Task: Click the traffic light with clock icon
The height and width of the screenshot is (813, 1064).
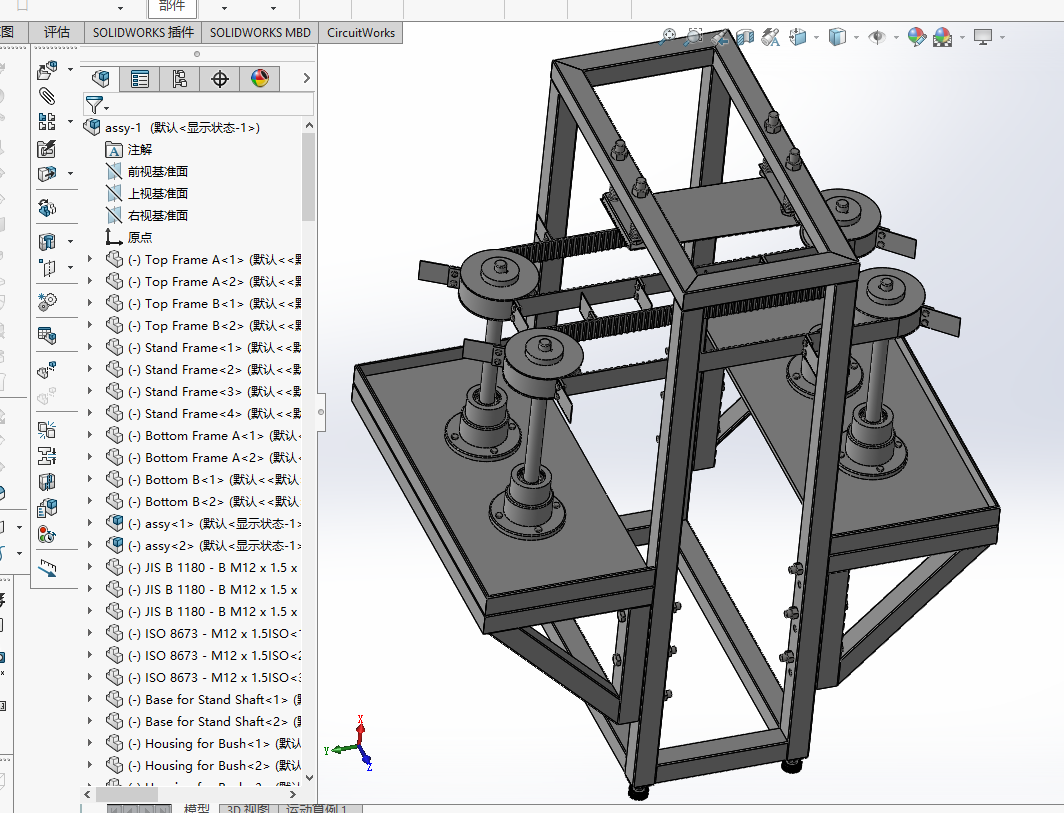Action: pyautogui.click(x=47, y=535)
